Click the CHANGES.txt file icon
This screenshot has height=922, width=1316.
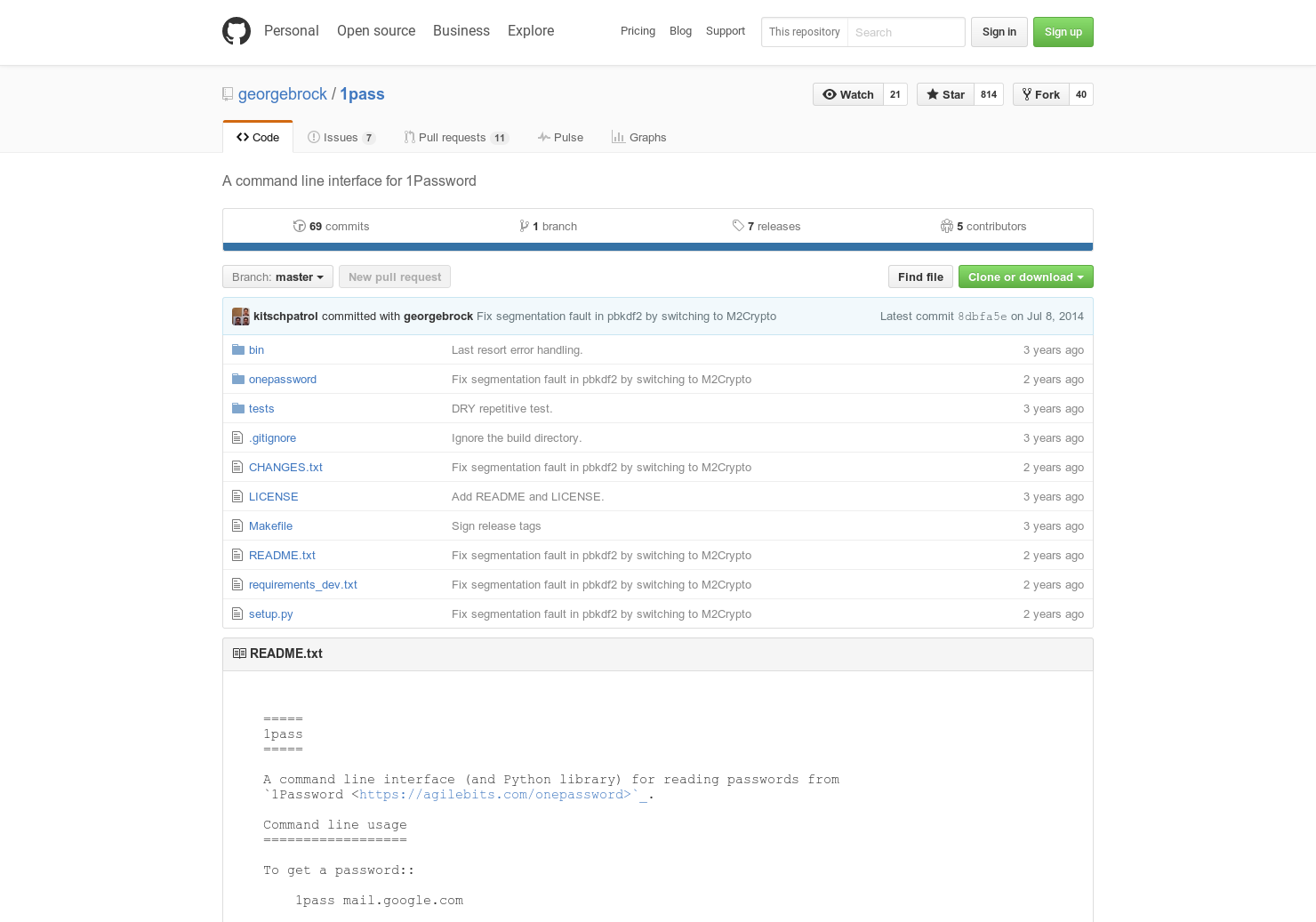click(x=237, y=467)
